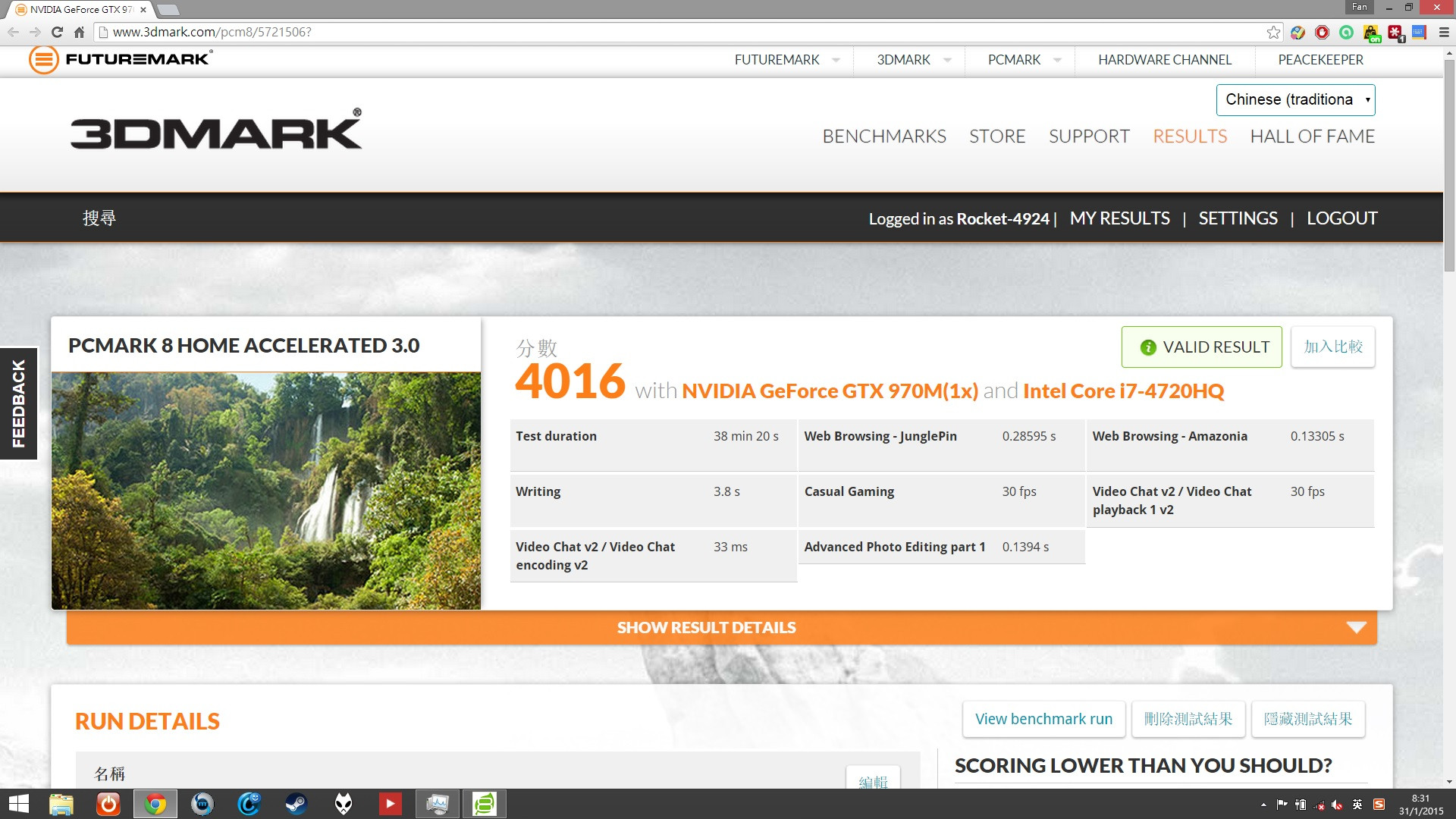Click 刪除測試結果 delete result button

pyautogui.click(x=1188, y=719)
